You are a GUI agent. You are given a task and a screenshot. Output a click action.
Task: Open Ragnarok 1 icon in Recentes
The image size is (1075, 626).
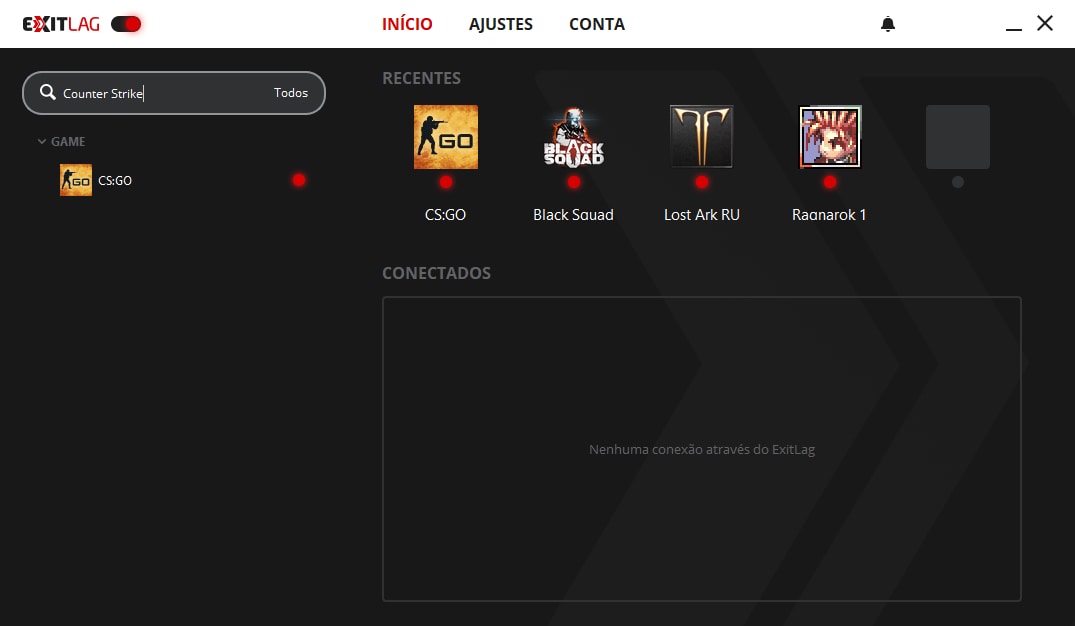[830, 136]
